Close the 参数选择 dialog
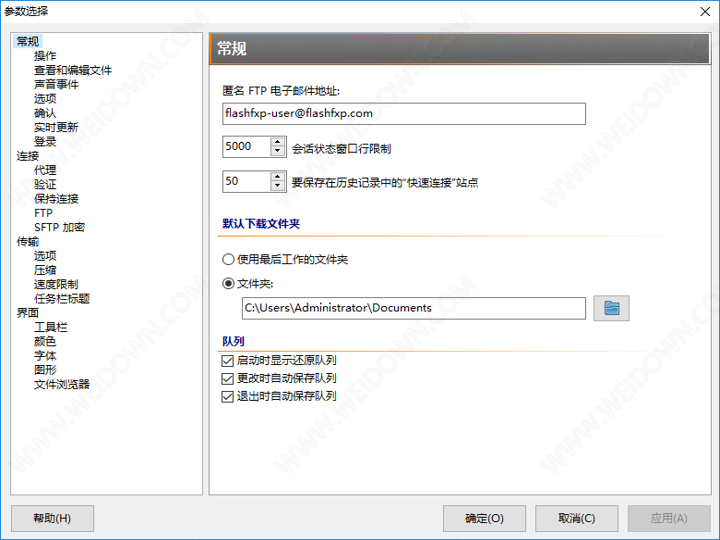The image size is (720, 540). (705, 11)
